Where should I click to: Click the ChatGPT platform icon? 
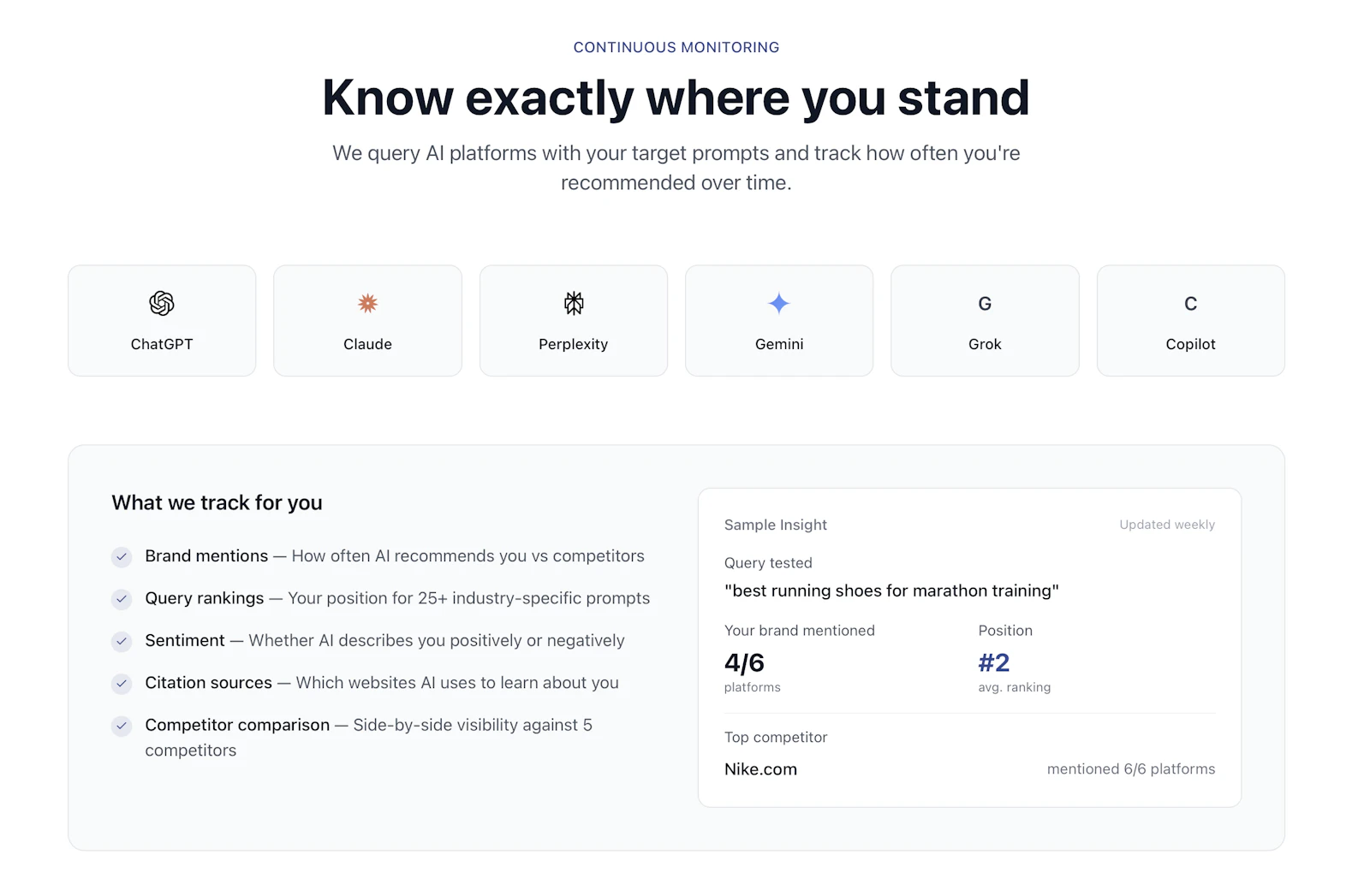[162, 303]
